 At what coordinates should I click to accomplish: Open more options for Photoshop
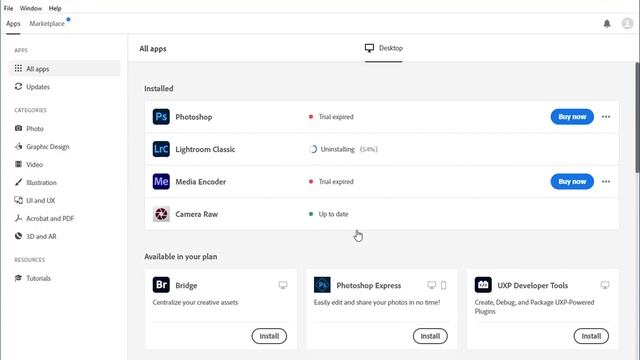click(x=606, y=117)
